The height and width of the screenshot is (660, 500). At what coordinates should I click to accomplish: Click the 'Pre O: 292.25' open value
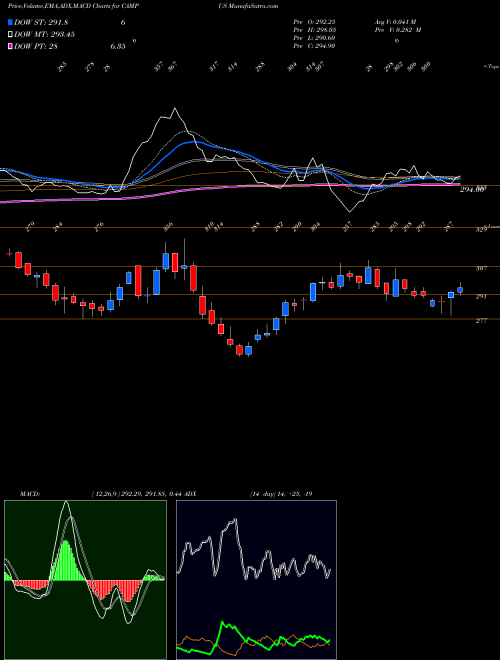(x=314, y=22)
